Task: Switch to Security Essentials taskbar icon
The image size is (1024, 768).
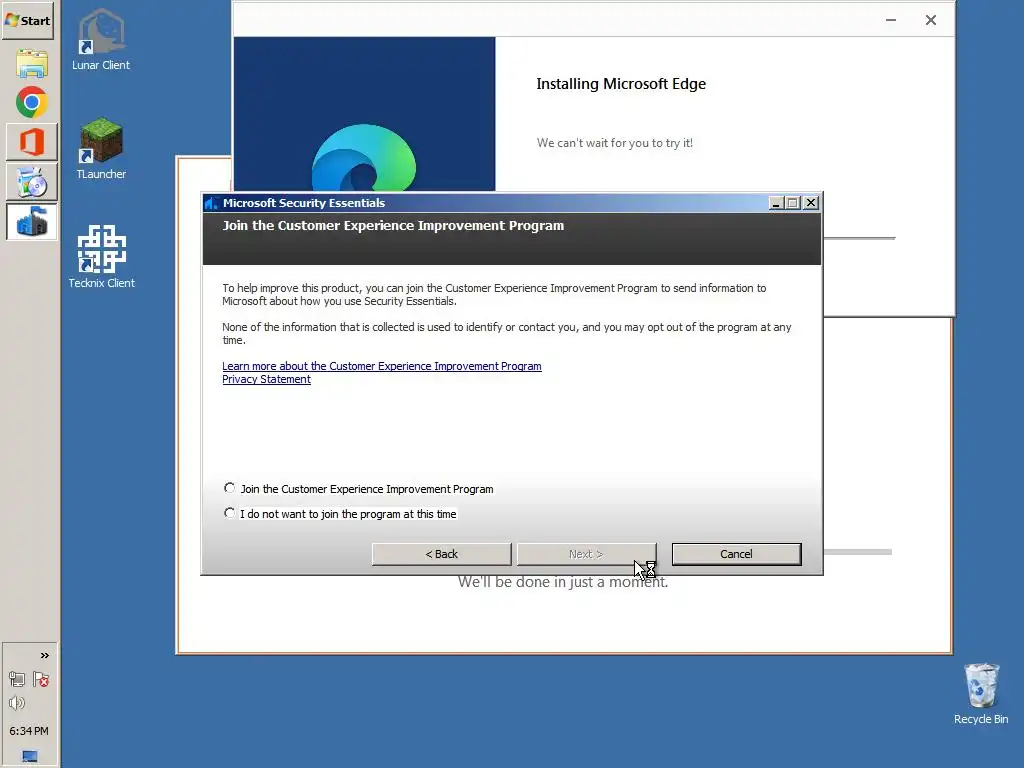Action: click(x=31, y=221)
